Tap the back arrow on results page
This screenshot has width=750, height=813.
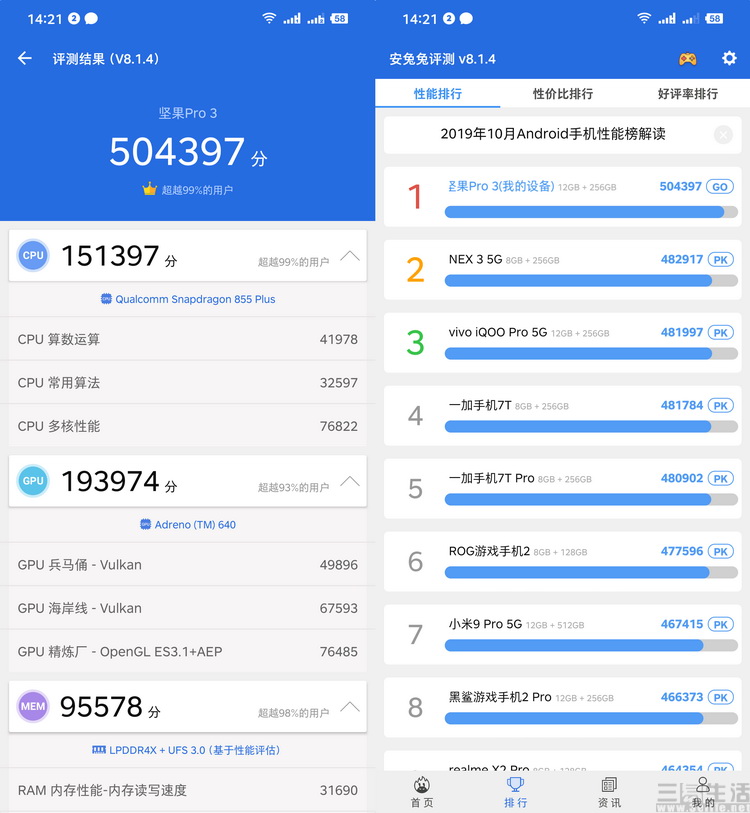click(24, 59)
